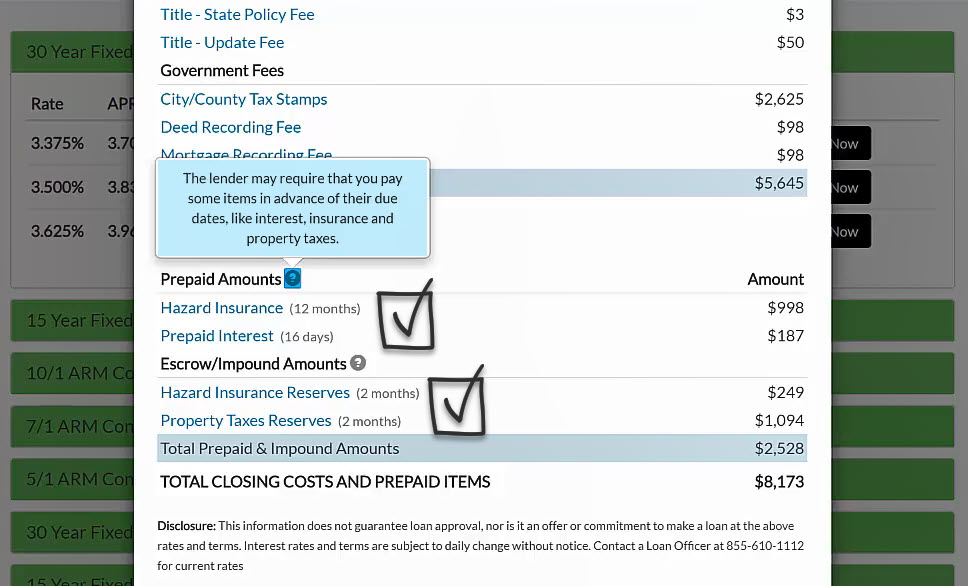Open Mortgage Recording Fee details
The width and height of the screenshot is (968, 586).
[246, 155]
